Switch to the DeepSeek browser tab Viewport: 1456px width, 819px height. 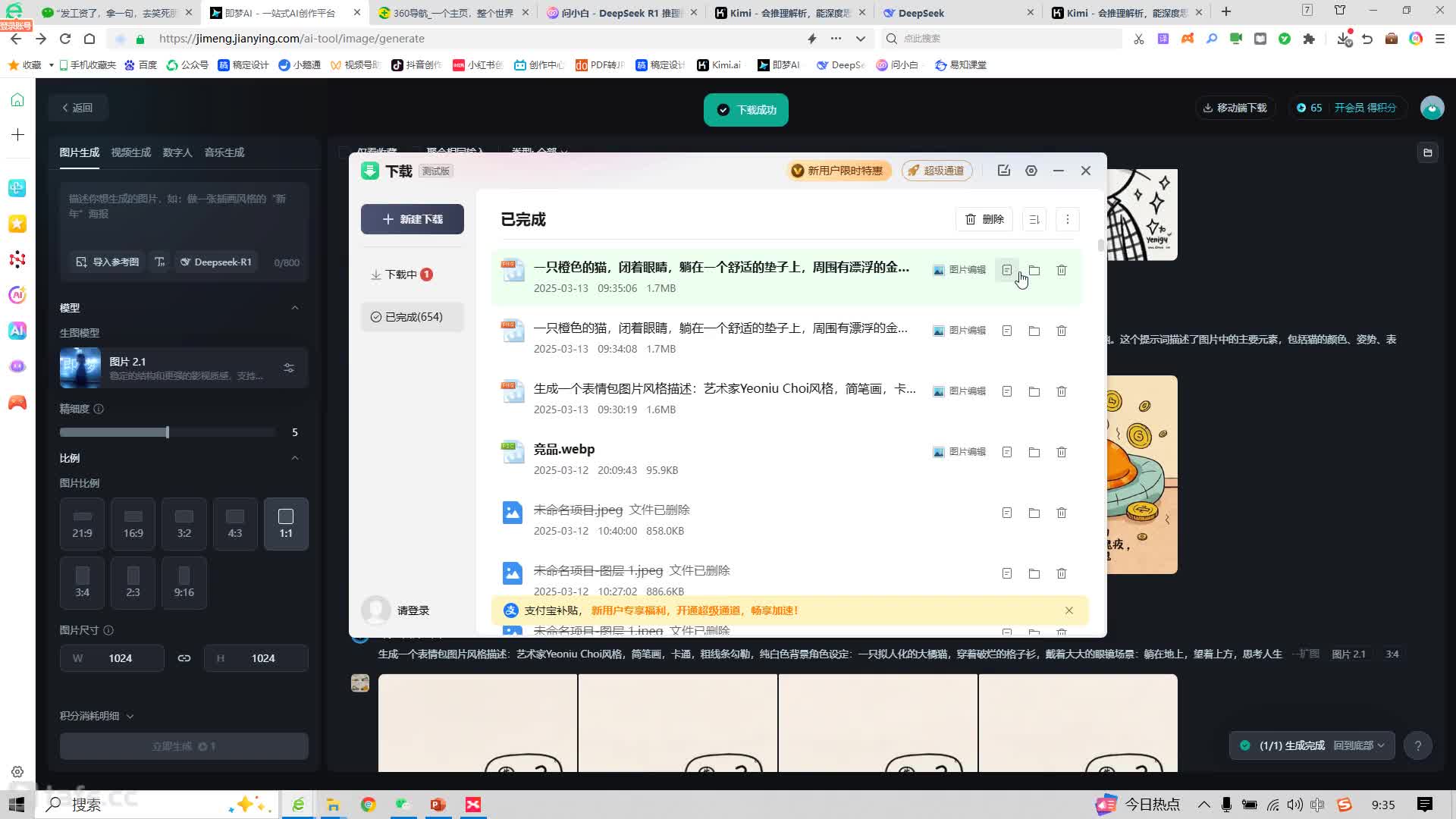tap(921, 12)
